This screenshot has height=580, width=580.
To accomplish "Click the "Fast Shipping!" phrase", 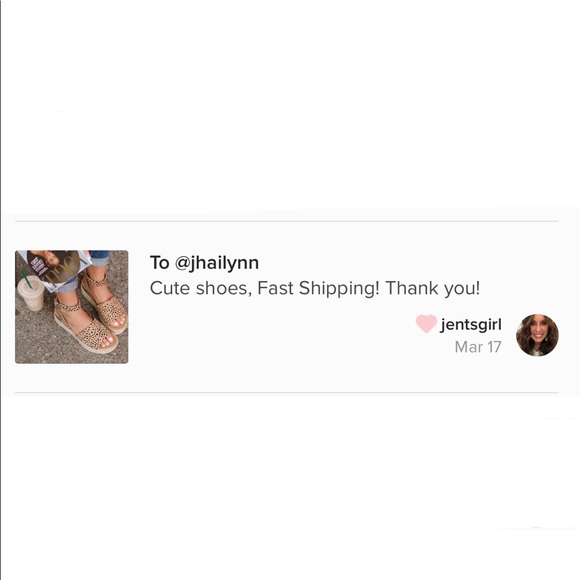I will click(318, 289).
